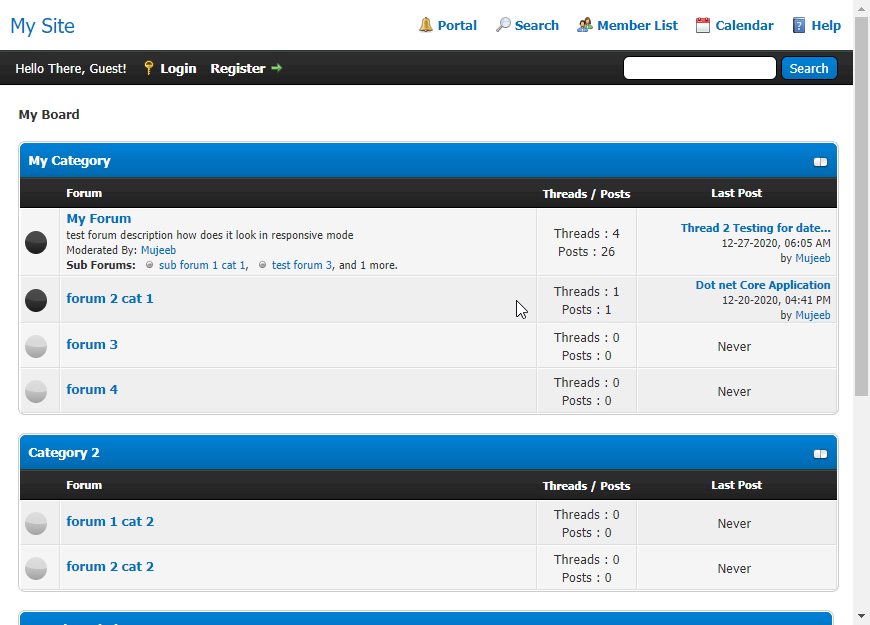This screenshot has width=870, height=625.
Task: Click the key icon beside Login
Action: click(149, 68)
